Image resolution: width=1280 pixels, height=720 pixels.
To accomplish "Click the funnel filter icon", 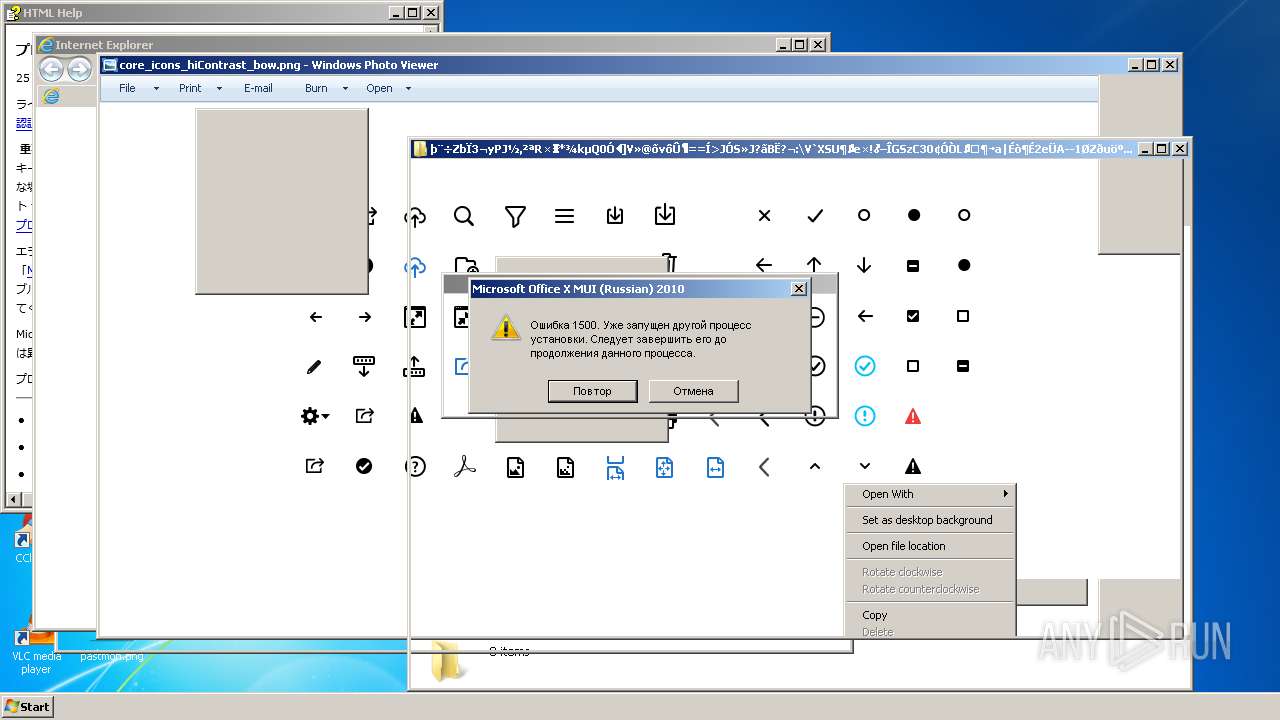I will 515,216.
